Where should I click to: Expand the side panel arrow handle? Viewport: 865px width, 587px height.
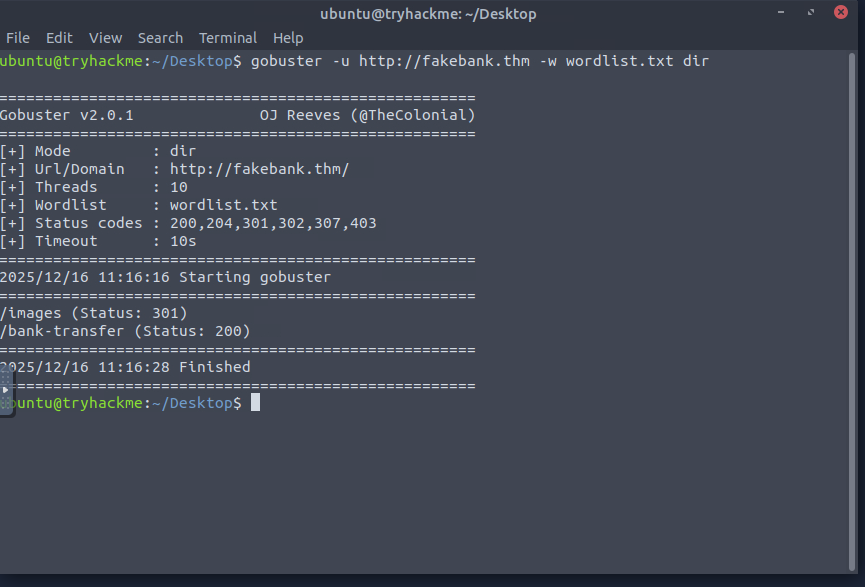[x=5, y=389]
